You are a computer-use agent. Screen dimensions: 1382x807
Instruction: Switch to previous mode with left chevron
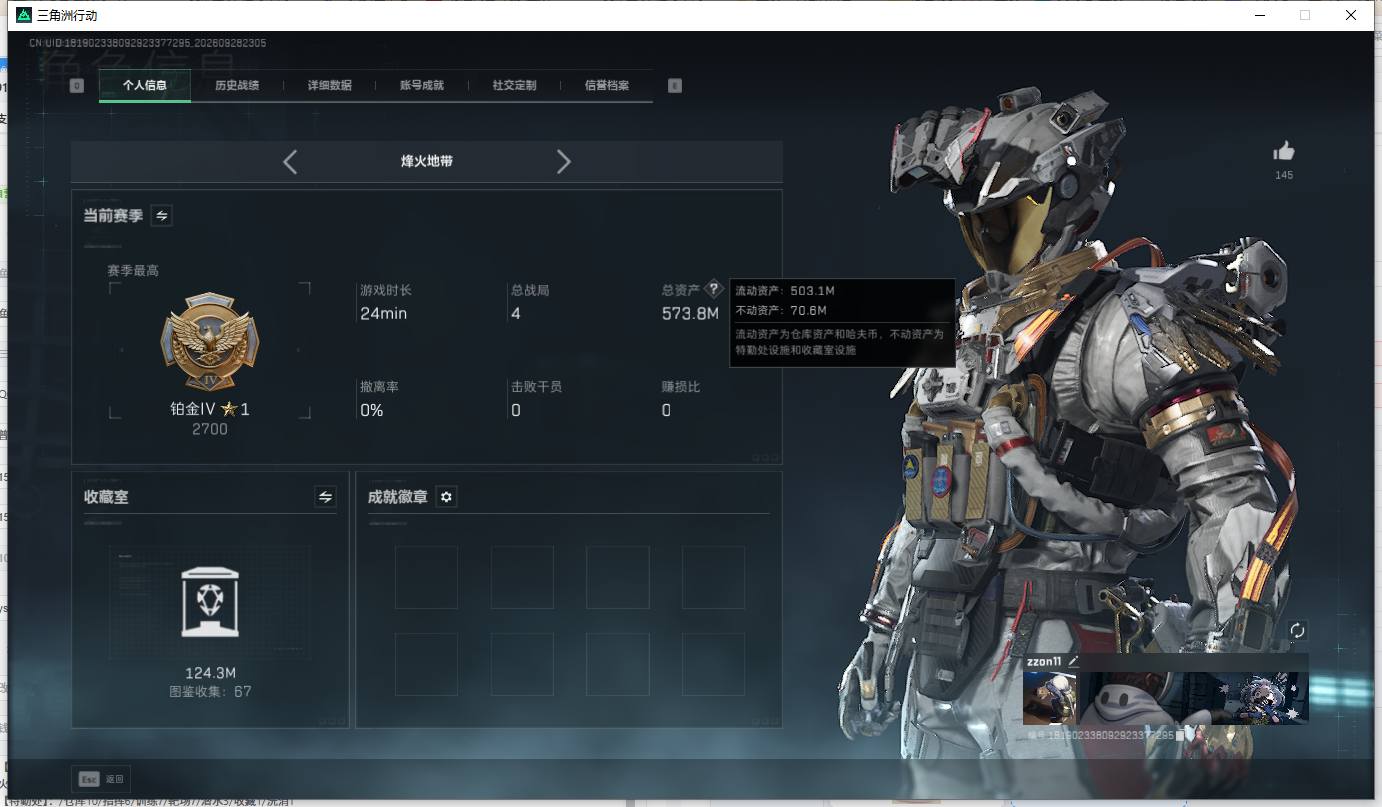coord(290,161)
